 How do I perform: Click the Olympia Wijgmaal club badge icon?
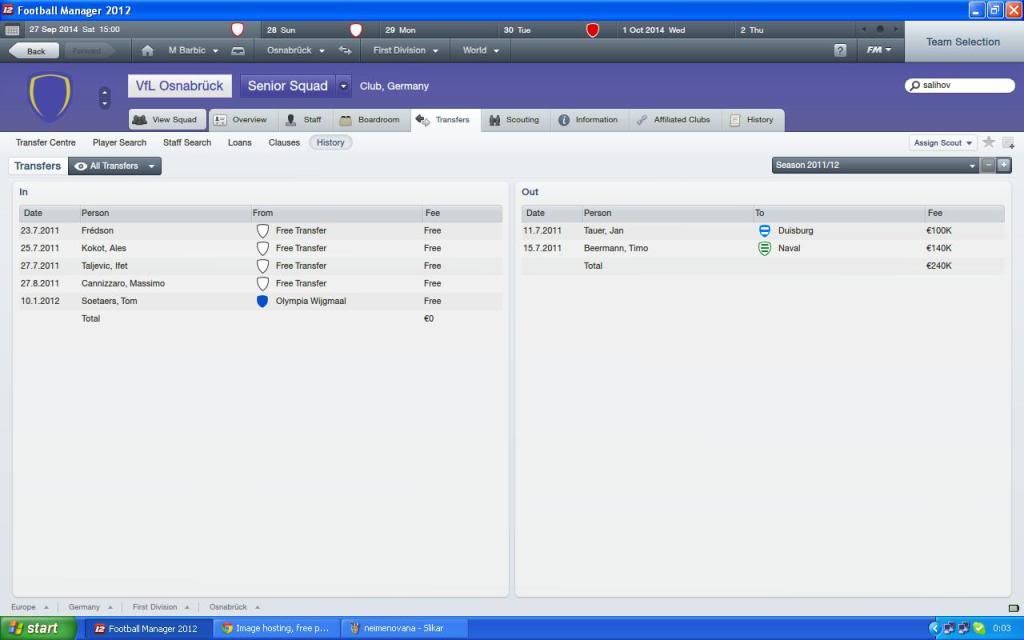pos(263,301)
